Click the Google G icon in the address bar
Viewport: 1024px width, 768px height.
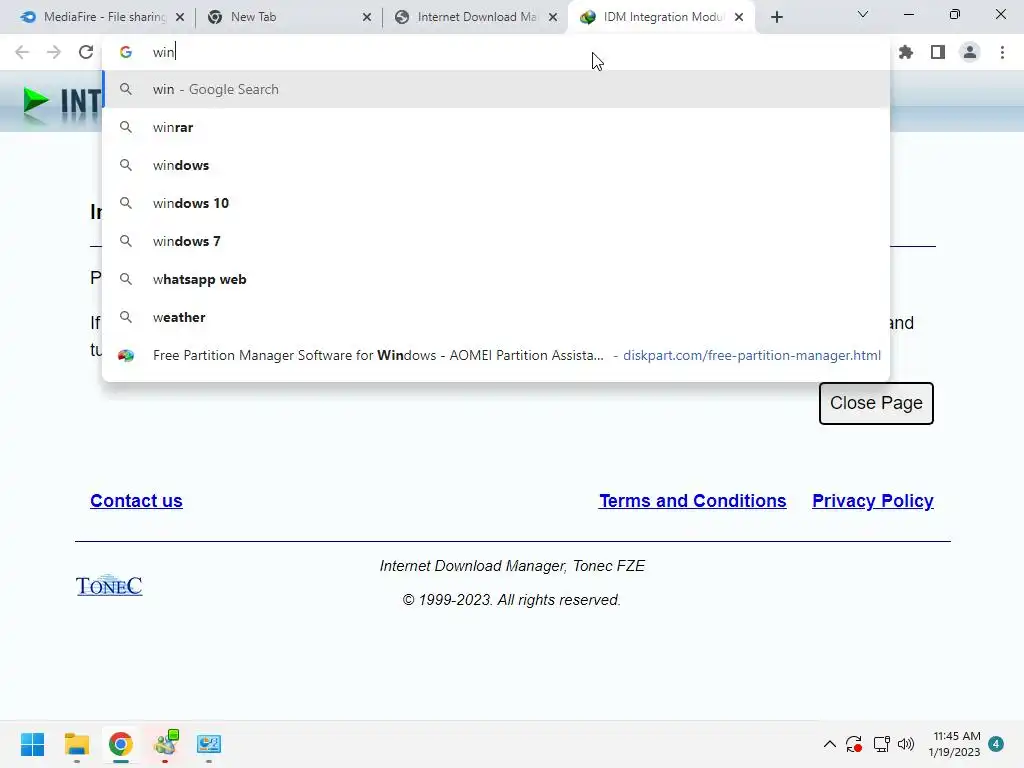[x=126, y=52]
